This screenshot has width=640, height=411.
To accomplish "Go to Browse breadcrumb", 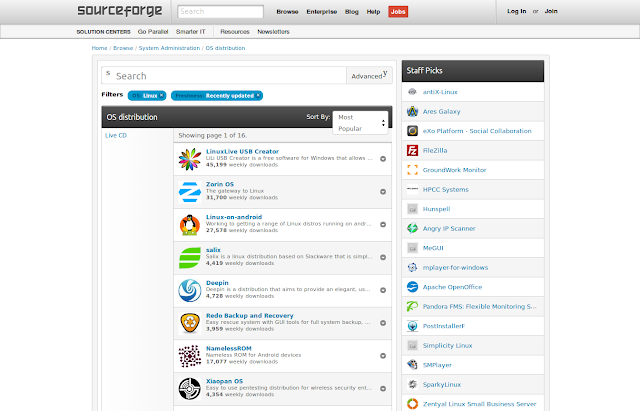I will coord(123,48).
